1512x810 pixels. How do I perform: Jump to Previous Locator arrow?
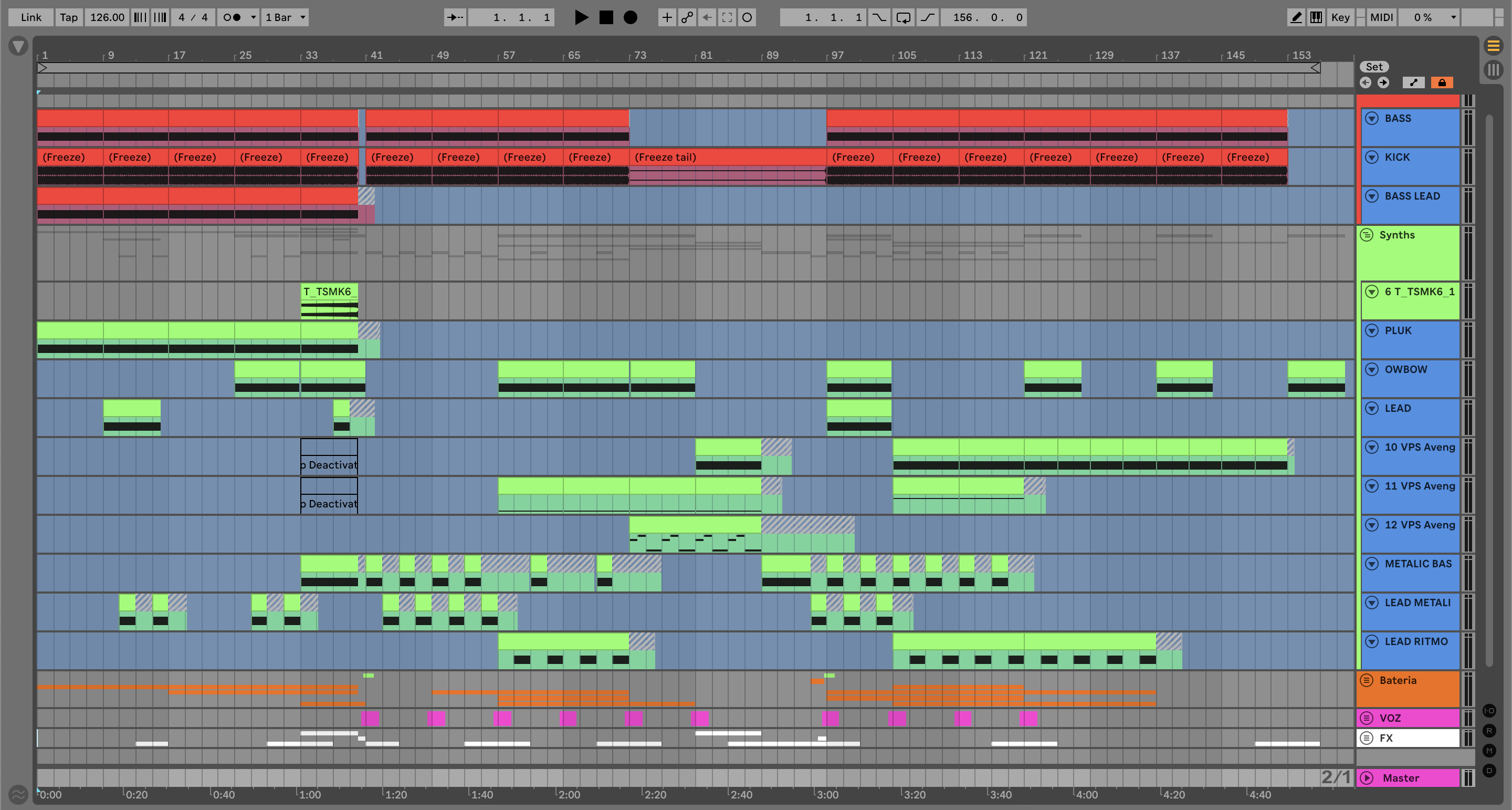1366,82
